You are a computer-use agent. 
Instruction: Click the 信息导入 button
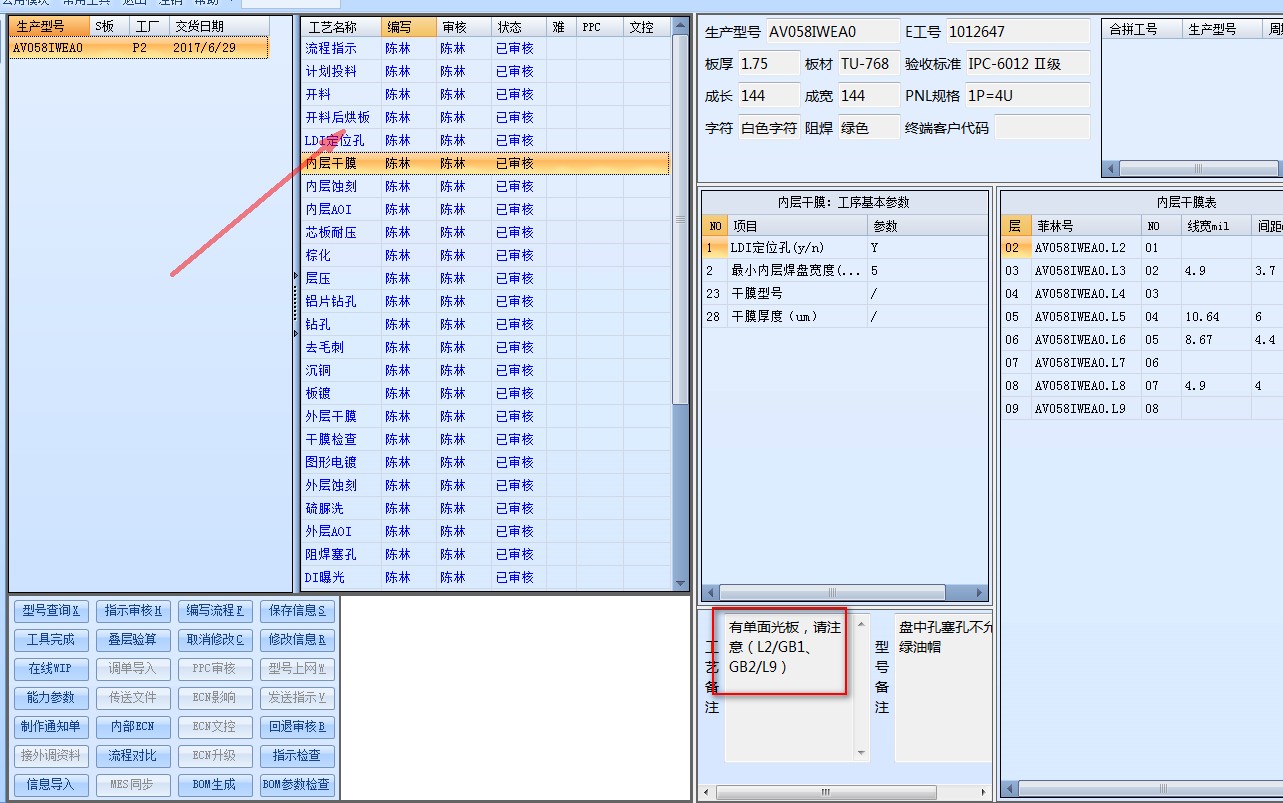click(52, 785)
